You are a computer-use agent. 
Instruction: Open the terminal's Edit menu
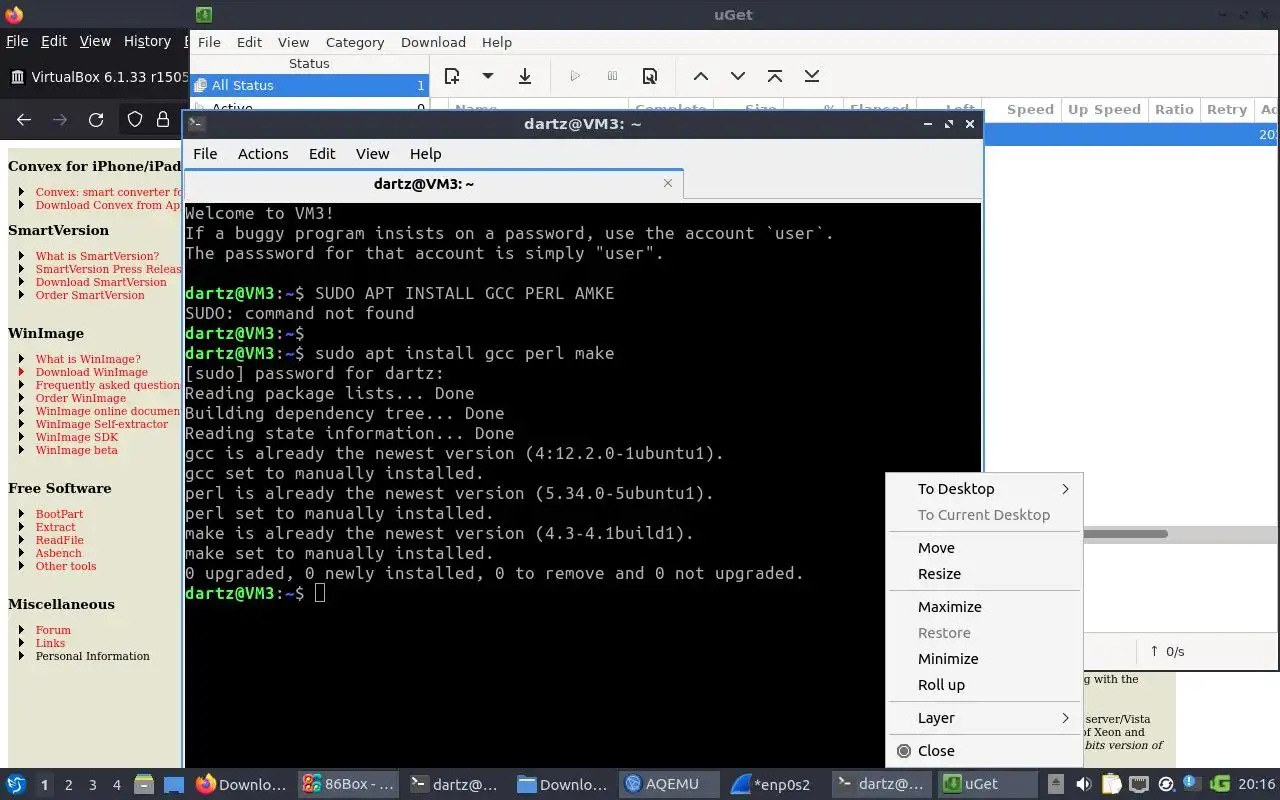click(x=322, y=153)
